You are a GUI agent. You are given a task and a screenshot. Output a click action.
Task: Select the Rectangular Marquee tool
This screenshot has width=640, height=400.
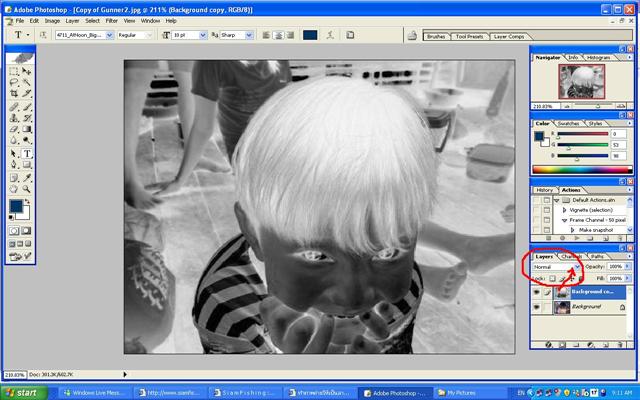[14, 71]
